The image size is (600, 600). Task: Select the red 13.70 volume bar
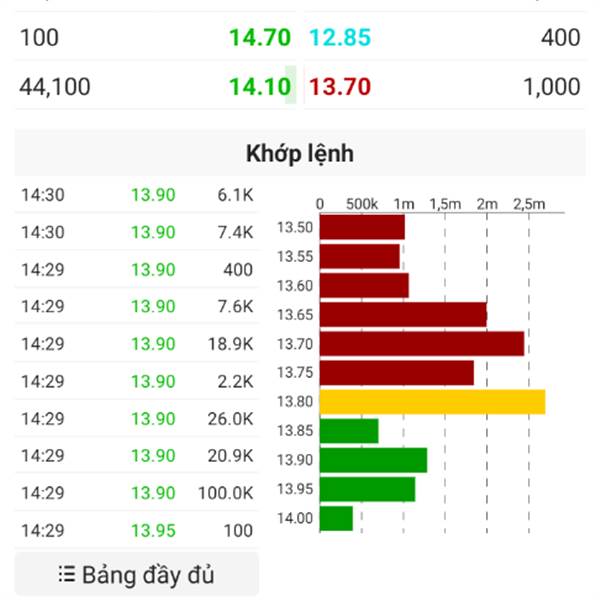[x=422, y=344]
